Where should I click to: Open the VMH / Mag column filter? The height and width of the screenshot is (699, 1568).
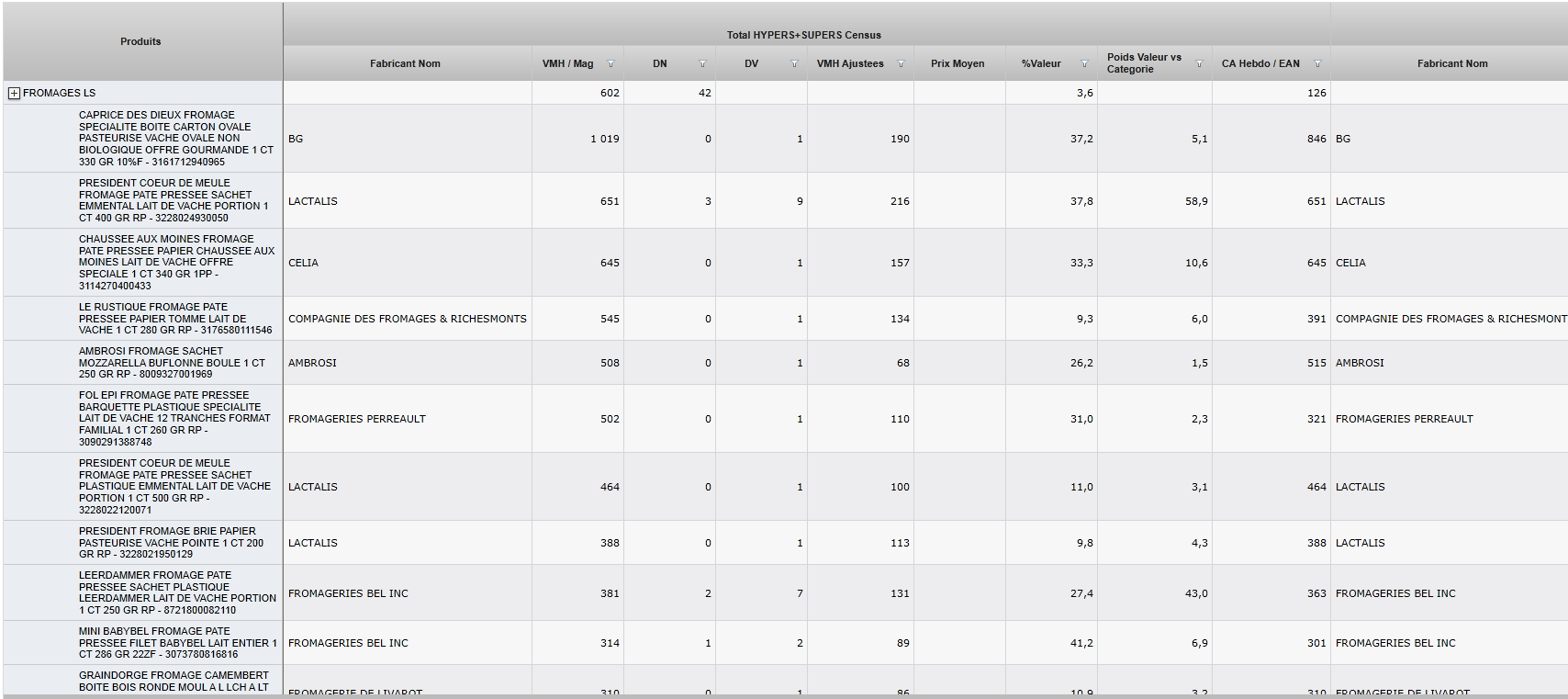click(x=610, y=64)
